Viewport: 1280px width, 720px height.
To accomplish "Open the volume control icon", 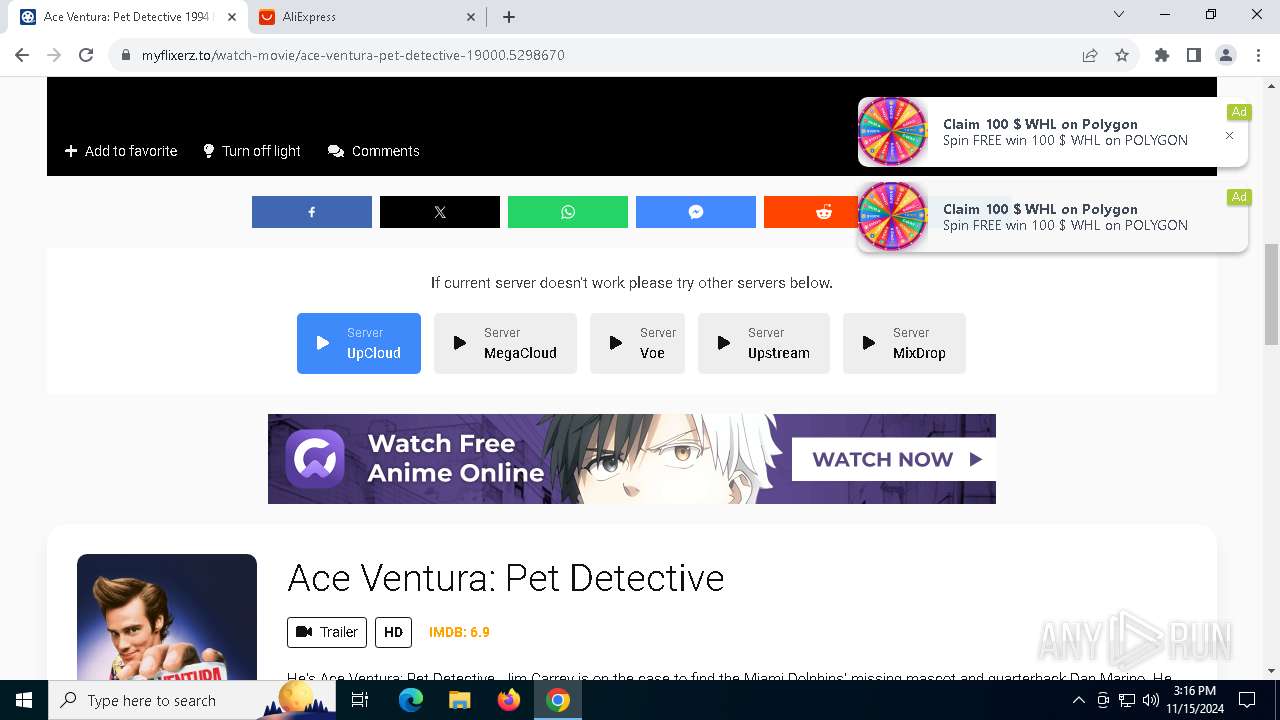I will click(1151, 700).
